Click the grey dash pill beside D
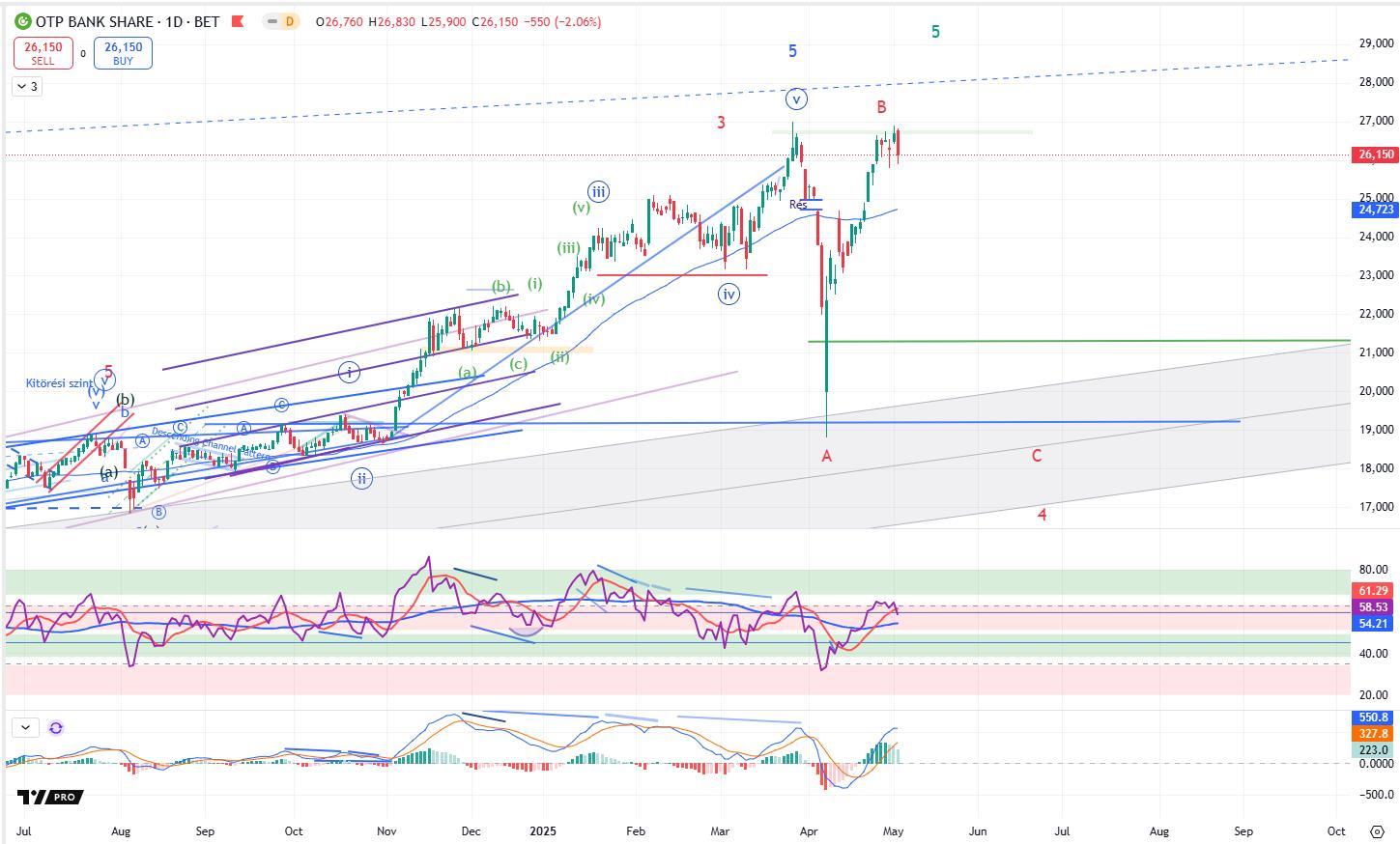 [x=272, y=21]
